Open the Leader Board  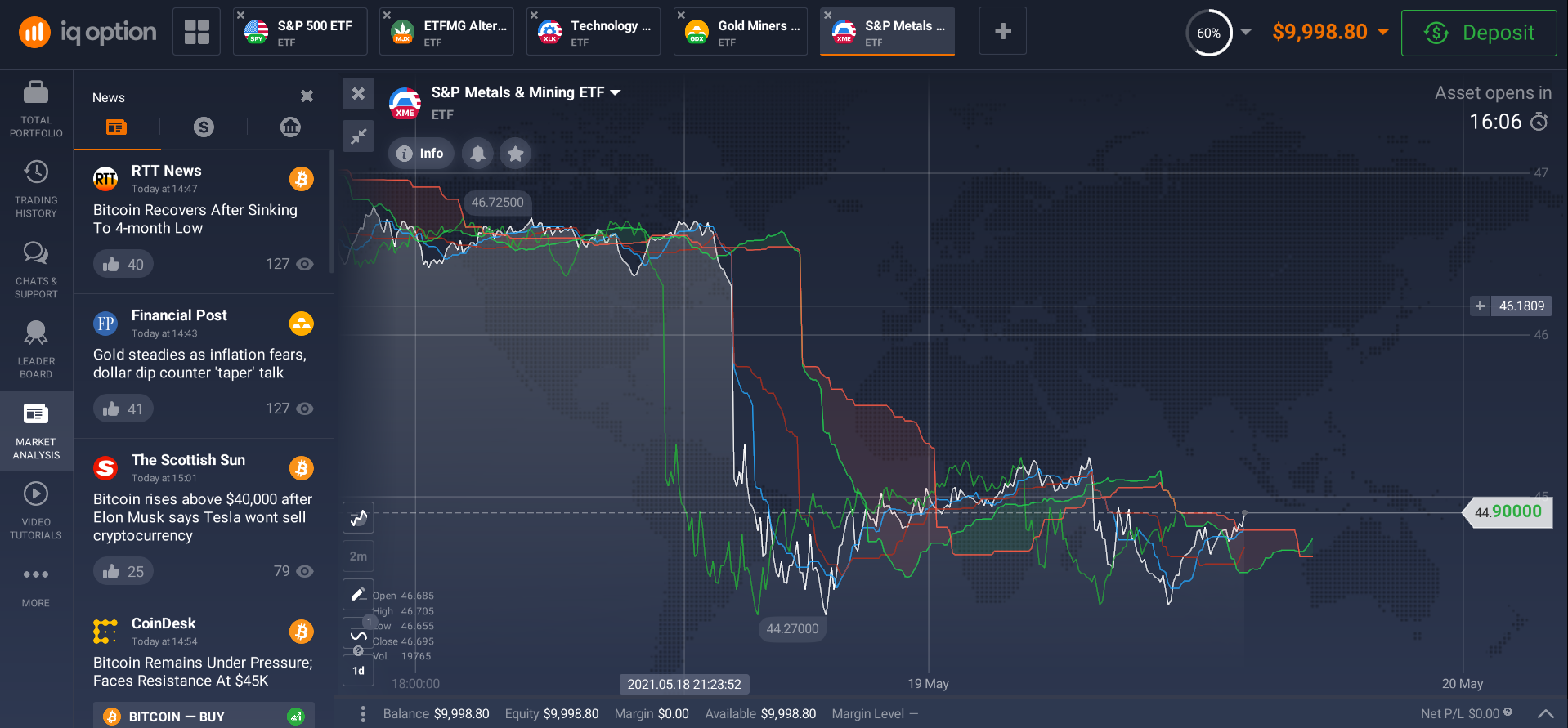pyautogui.click(x=36, y=351)
